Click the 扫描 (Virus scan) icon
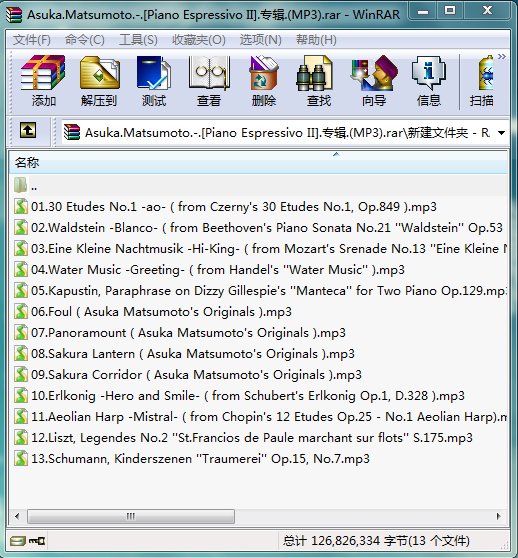This screenshot has width=518, height=558. 482,81
